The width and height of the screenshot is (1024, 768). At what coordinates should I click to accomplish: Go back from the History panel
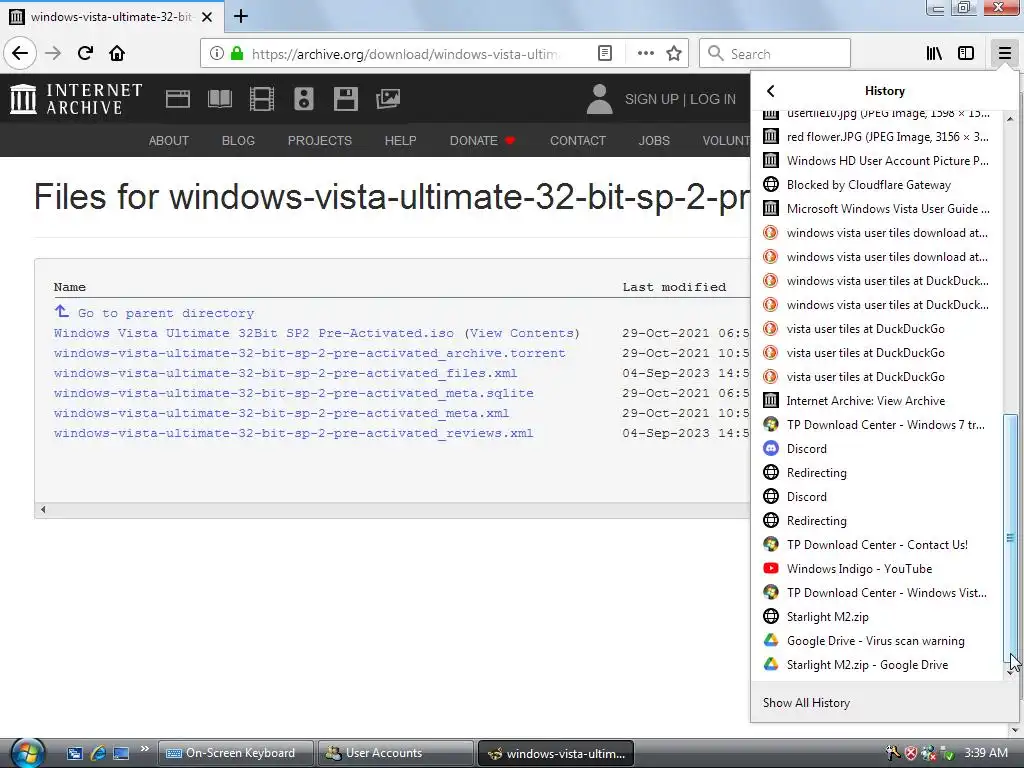771,91
